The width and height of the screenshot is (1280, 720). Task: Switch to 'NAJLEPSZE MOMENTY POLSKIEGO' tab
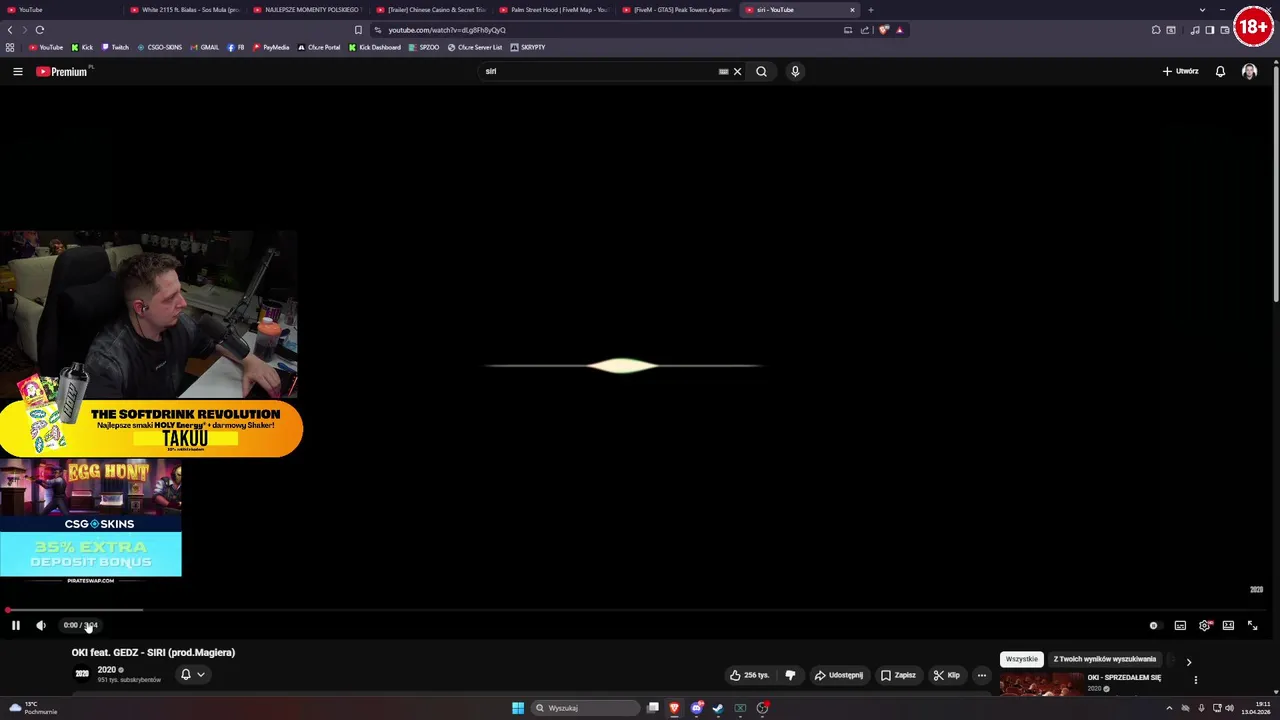pos(307,10)
